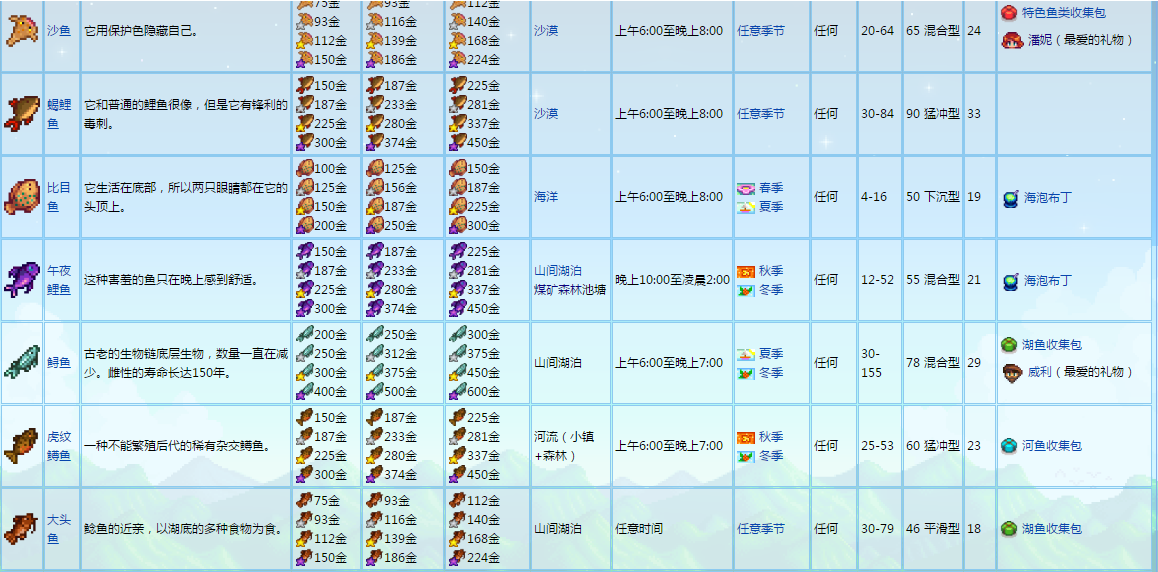Open the 午夜鲤鱼 fish name link

click(x=58, y=280)
